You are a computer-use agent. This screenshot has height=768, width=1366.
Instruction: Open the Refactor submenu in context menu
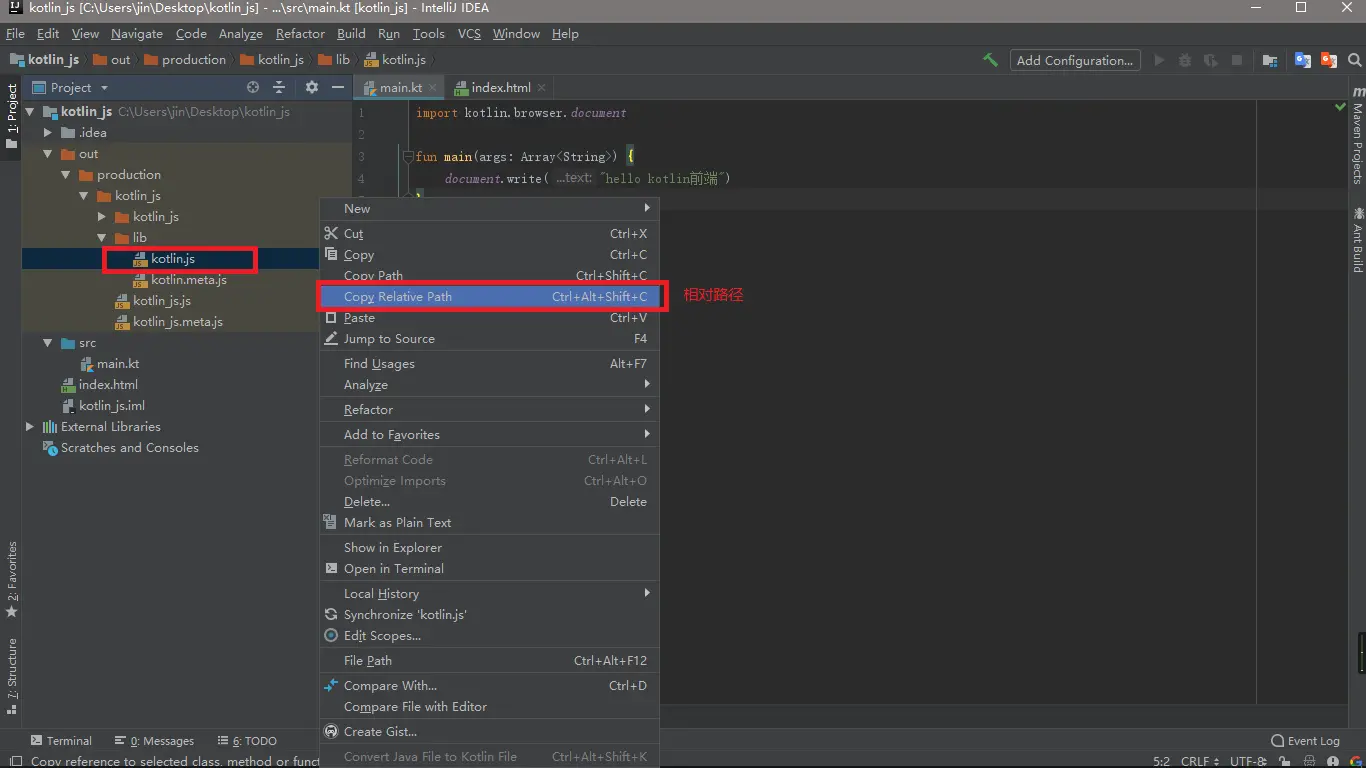pos(489,409)
